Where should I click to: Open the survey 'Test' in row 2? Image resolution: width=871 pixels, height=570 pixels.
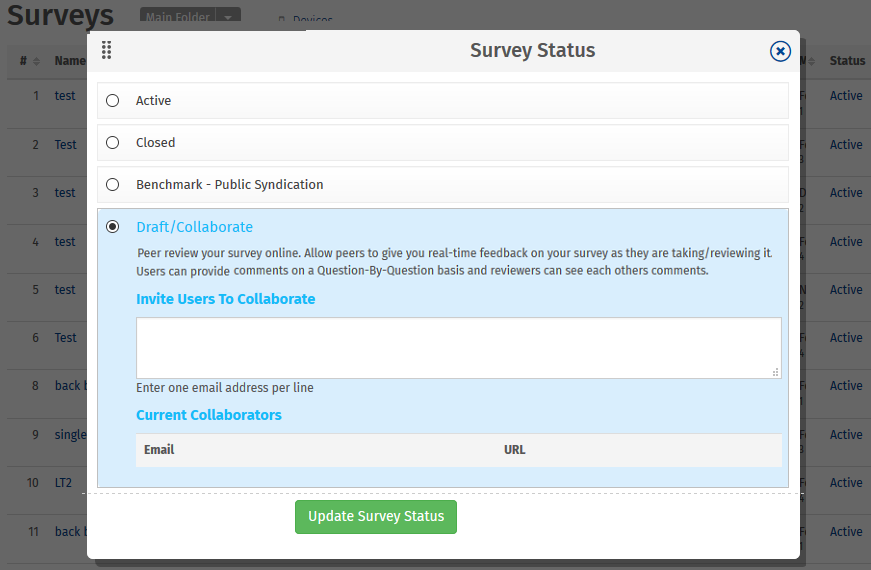(x=66, y=144)
